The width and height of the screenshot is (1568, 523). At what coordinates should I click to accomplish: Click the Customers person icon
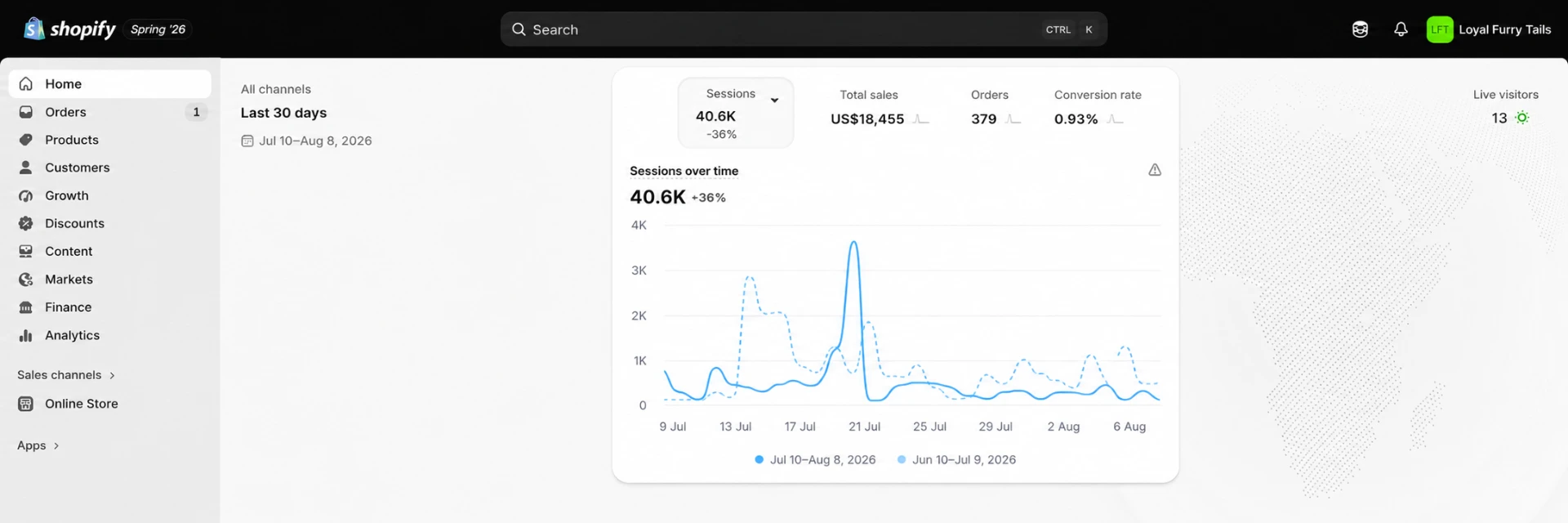(26, 168)
